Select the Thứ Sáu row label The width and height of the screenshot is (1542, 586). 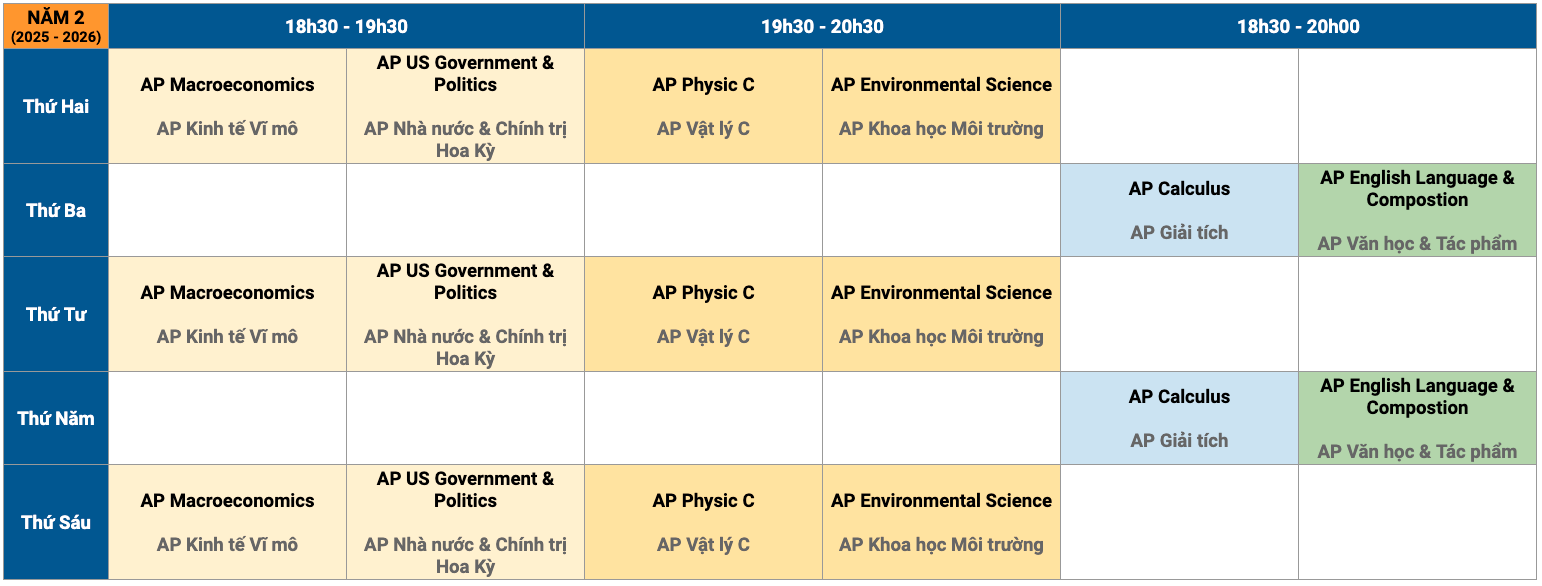coord(55,522)
